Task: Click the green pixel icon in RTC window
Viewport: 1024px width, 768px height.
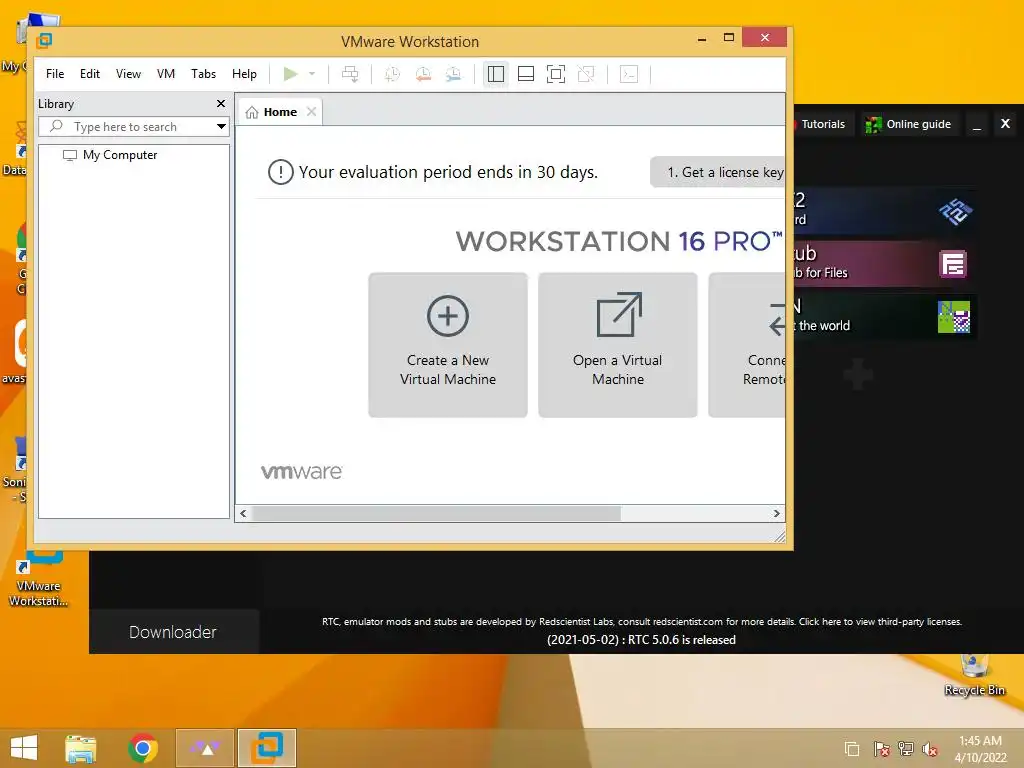Action: (953, 317)
